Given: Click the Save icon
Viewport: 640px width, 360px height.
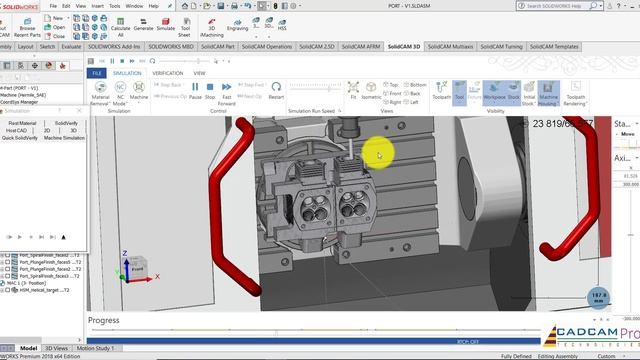Looking at the screenshot, I should click(221, 6).
